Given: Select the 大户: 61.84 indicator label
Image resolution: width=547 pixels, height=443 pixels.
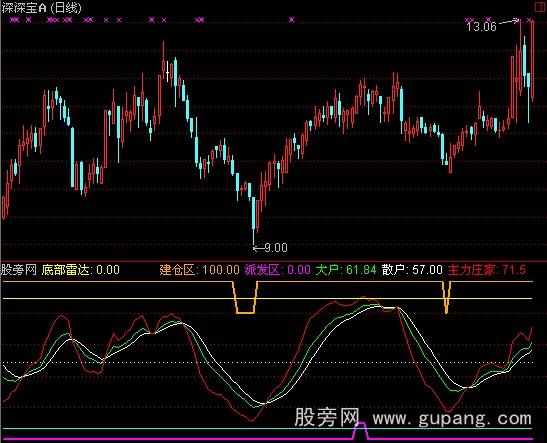Looking at the screenshot, I should click(x=346, y=270).
